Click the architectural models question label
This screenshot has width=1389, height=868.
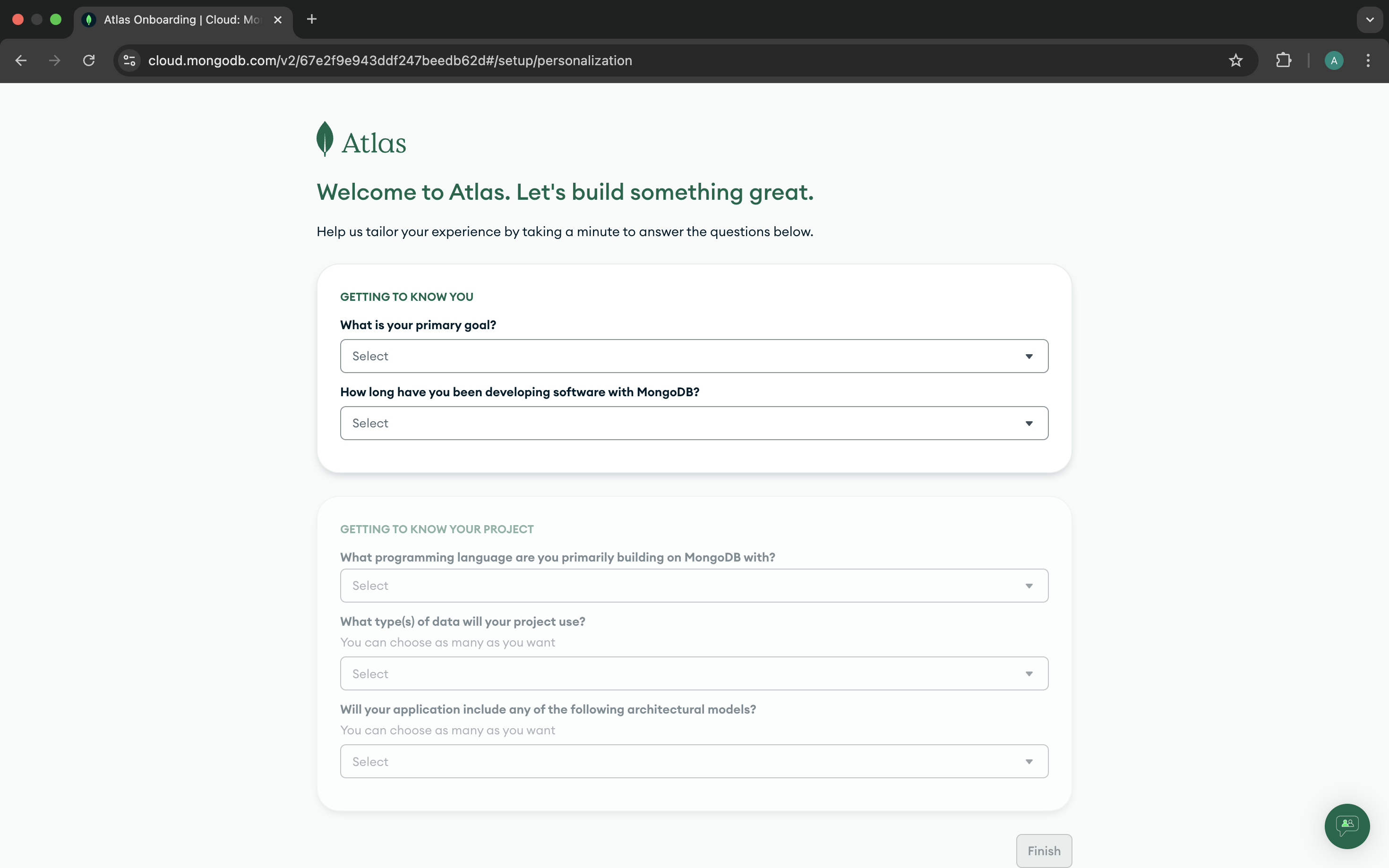click(x=548, y=709)
